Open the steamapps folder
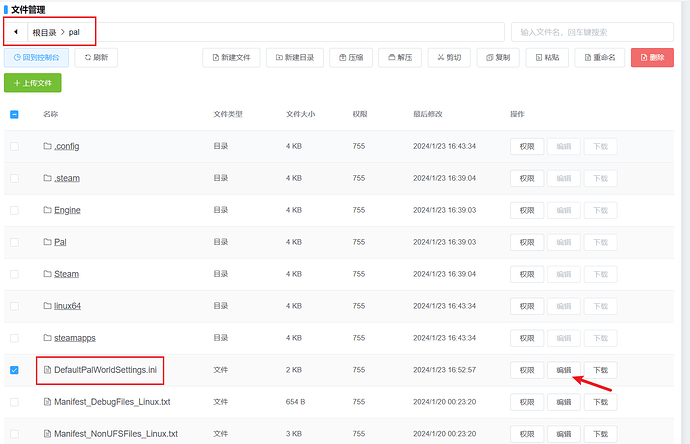 click(74, 338)
